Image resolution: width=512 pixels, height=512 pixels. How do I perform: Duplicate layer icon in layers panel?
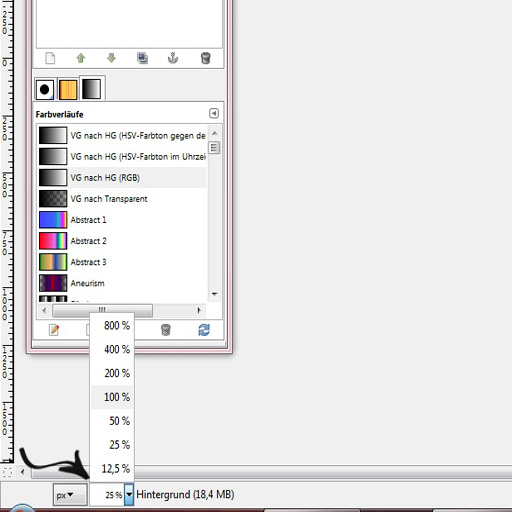142,58
